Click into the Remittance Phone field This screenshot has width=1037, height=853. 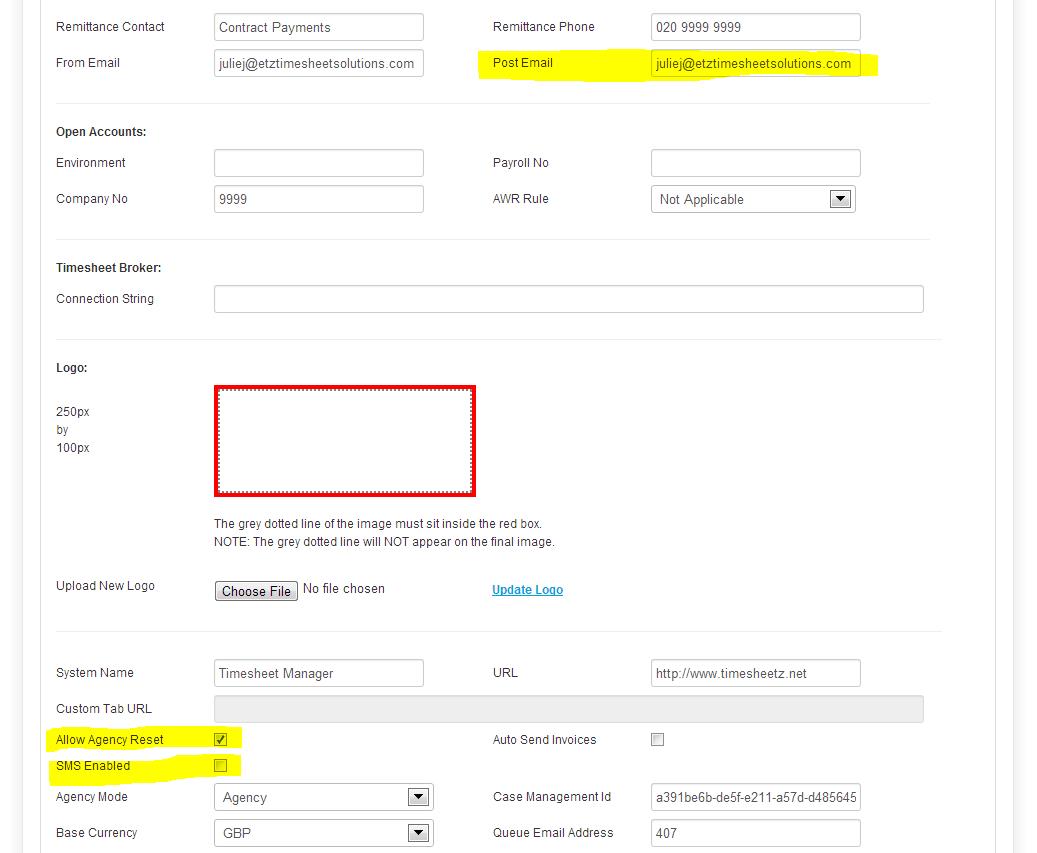point(755,27)
